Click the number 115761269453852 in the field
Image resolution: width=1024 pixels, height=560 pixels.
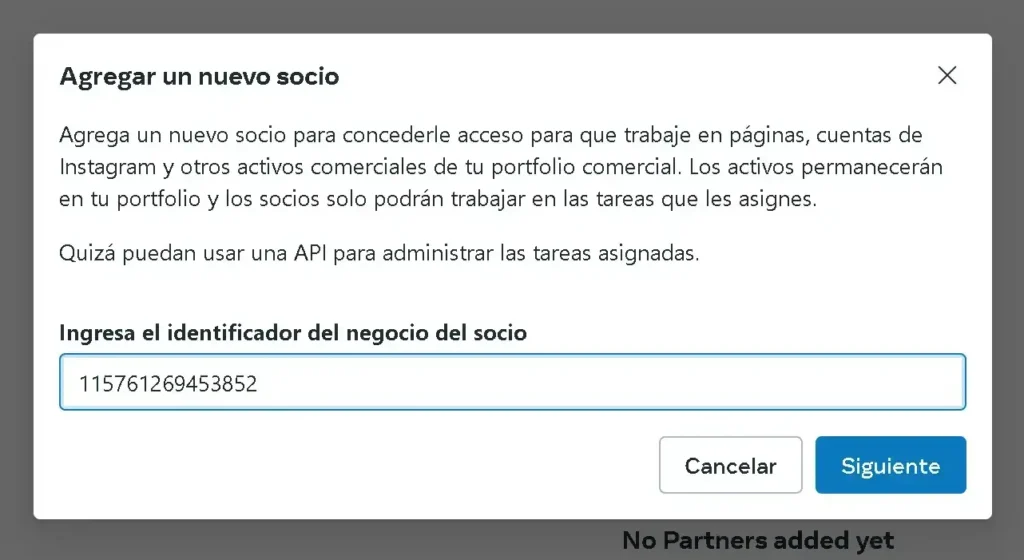coord(168,383)
